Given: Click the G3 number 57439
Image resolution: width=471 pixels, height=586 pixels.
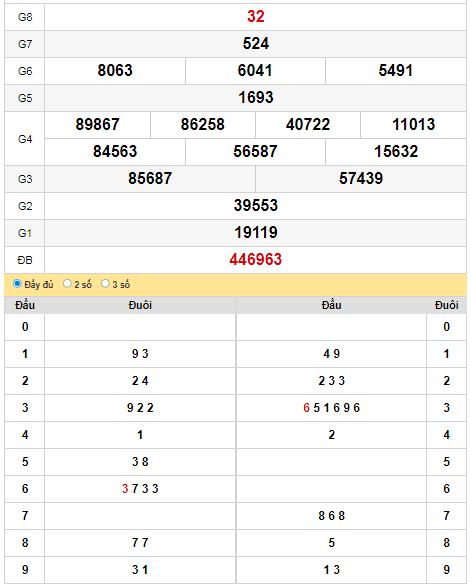Looking at the screenshot, I should tap(361, 178).
